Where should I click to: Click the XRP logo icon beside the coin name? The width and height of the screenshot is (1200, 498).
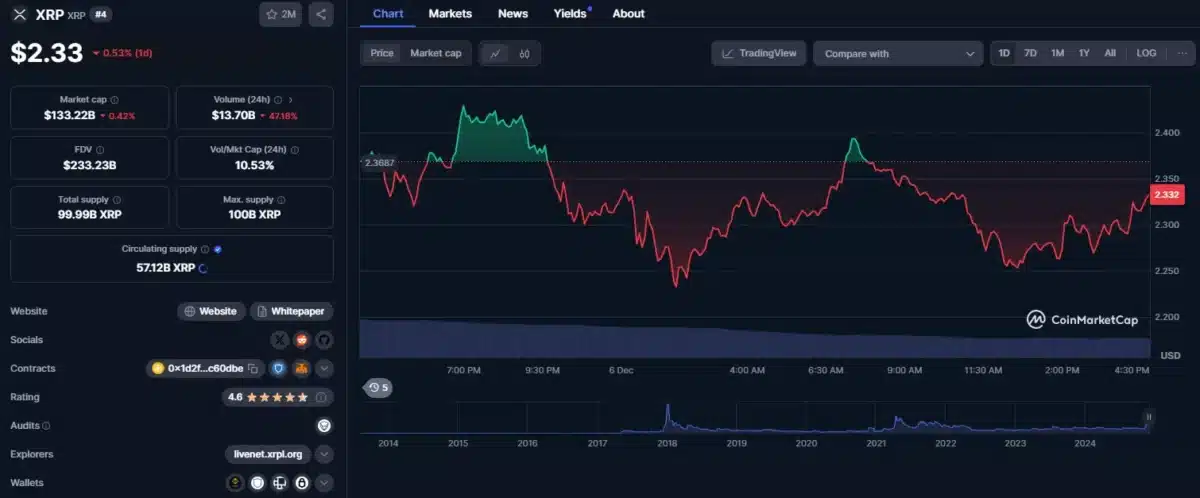(18, 15)
